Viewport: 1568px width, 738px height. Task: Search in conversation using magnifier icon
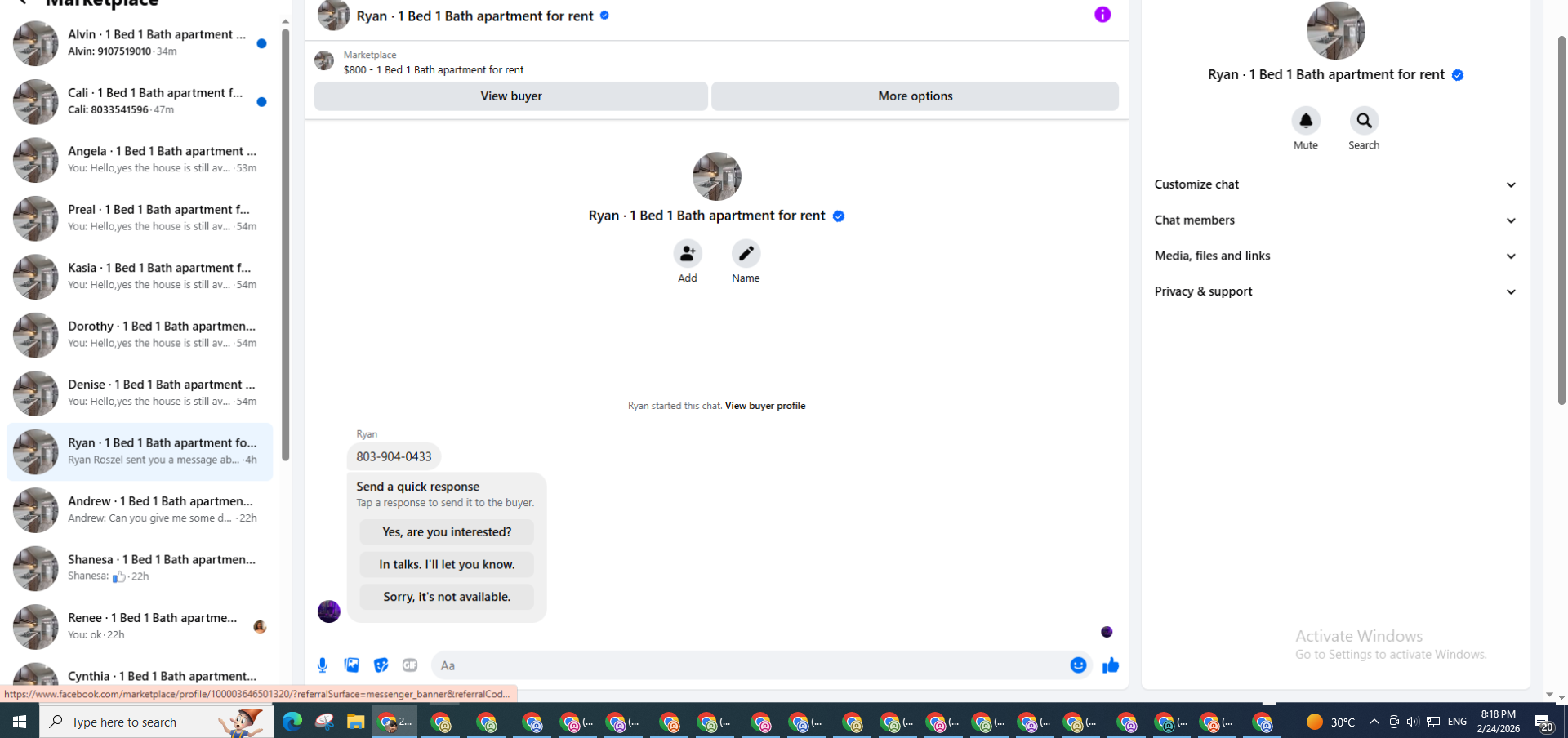1364,121
